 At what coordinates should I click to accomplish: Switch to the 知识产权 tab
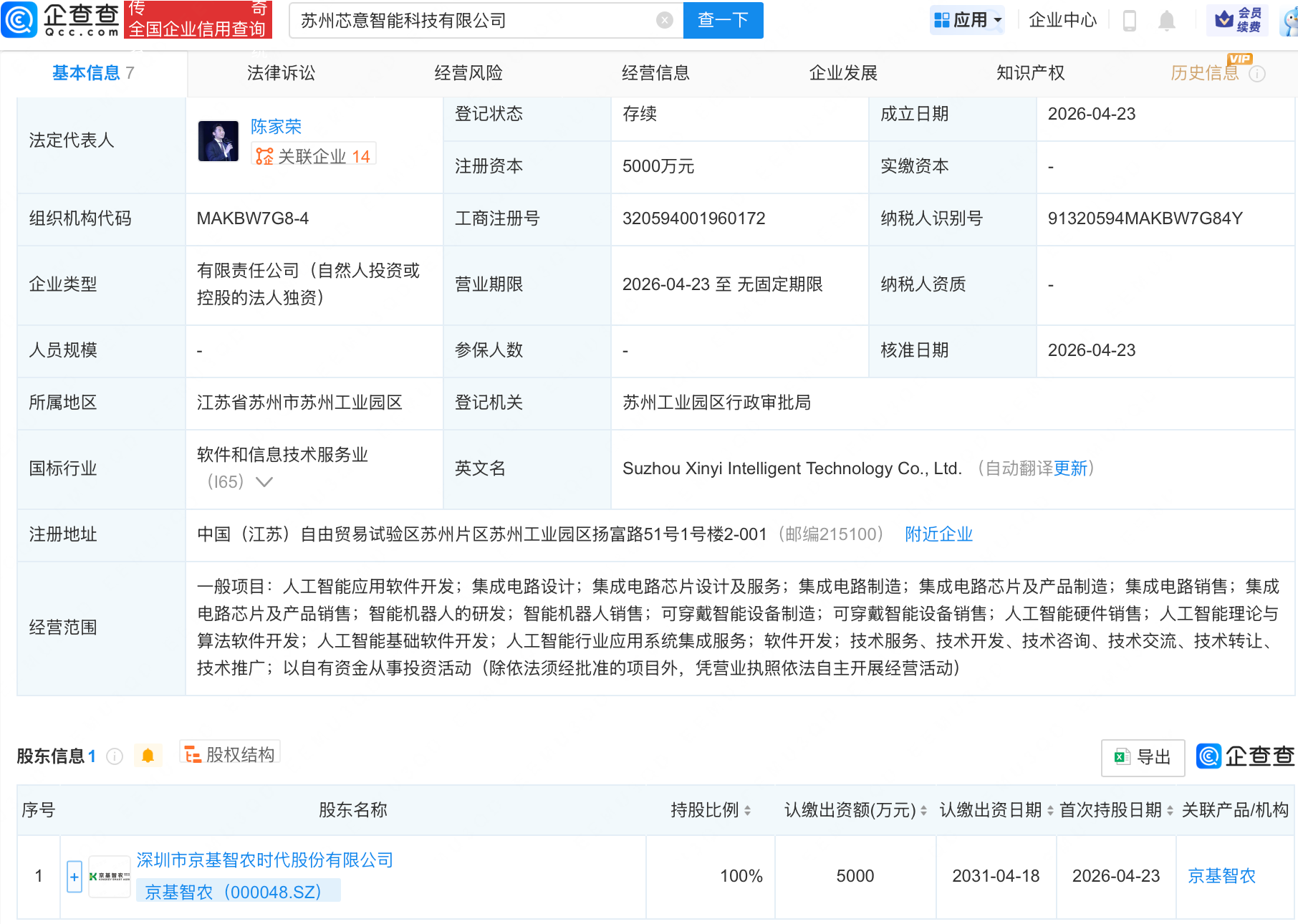(x=1030, y=73)
